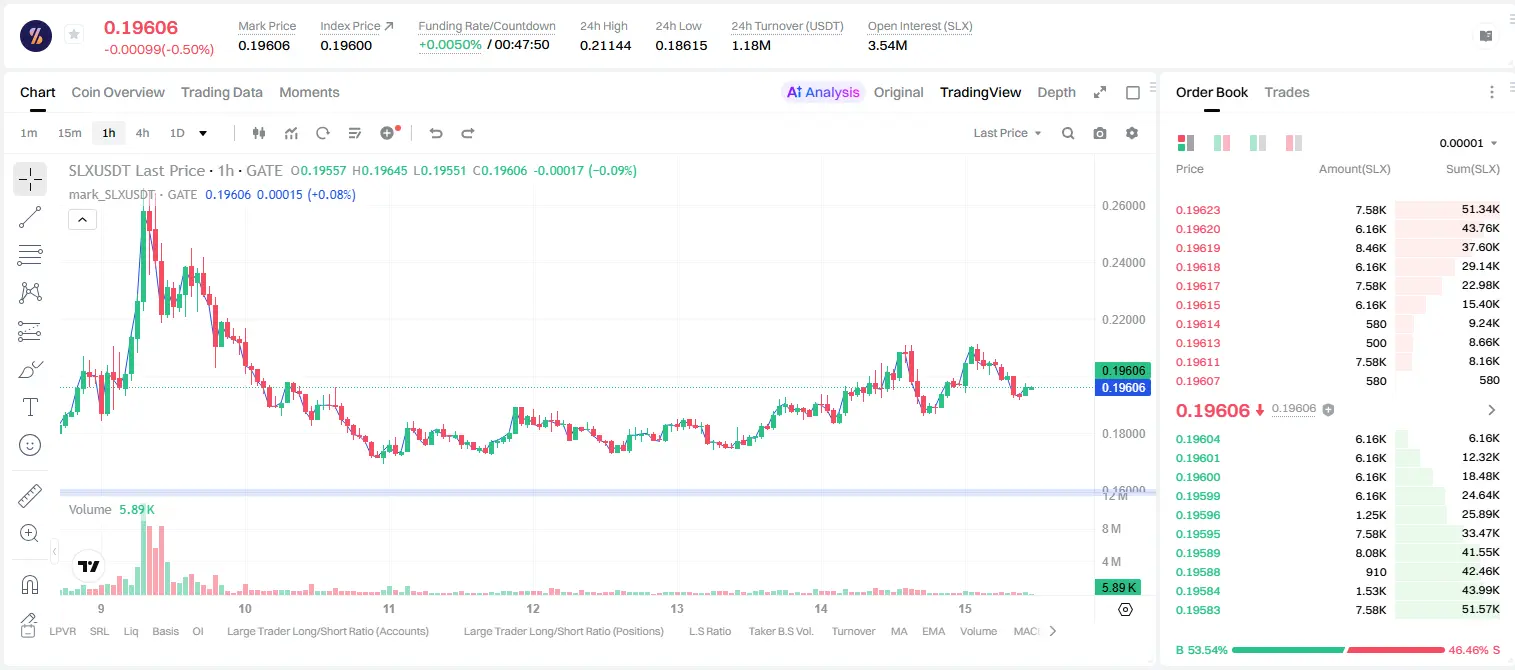Open the Coin Overview tab
Screen dimensions: 1515x670
point(118,92)
